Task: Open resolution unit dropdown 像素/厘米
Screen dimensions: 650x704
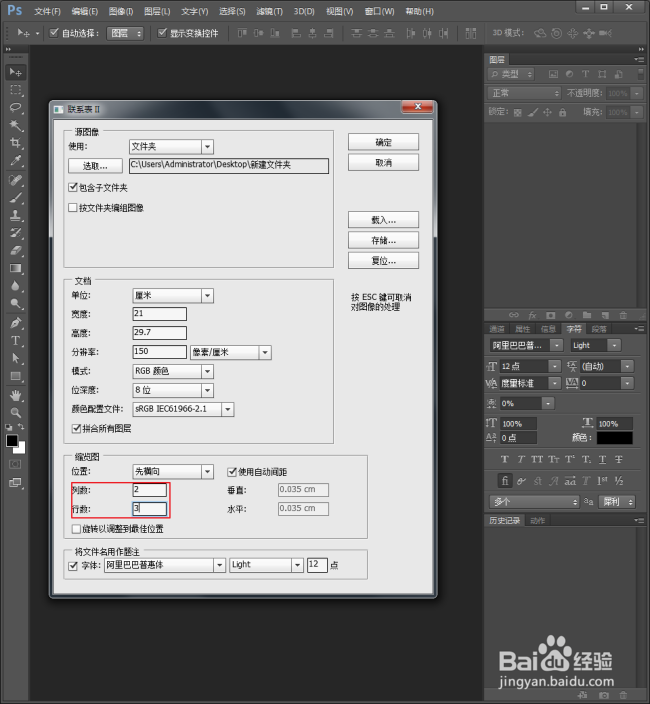Action: (231, 352)
